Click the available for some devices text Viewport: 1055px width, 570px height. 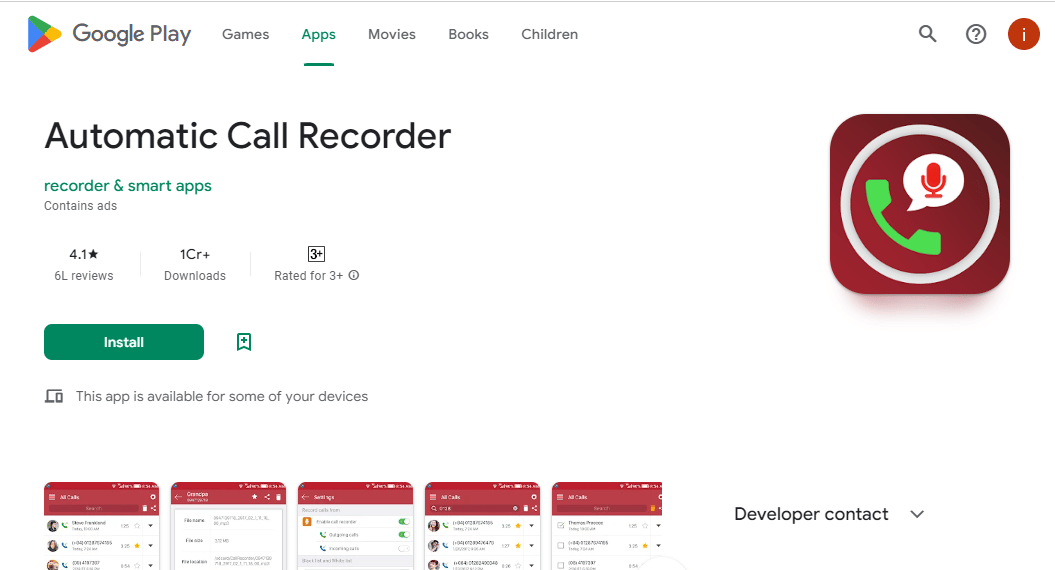click(x=222, y=396)
